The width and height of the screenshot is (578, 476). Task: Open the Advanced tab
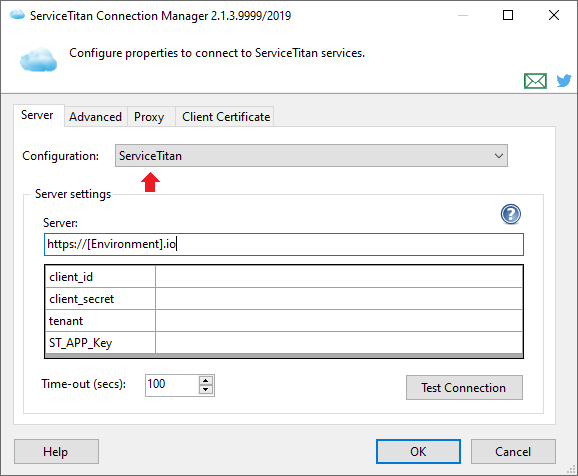coord(95,117)
